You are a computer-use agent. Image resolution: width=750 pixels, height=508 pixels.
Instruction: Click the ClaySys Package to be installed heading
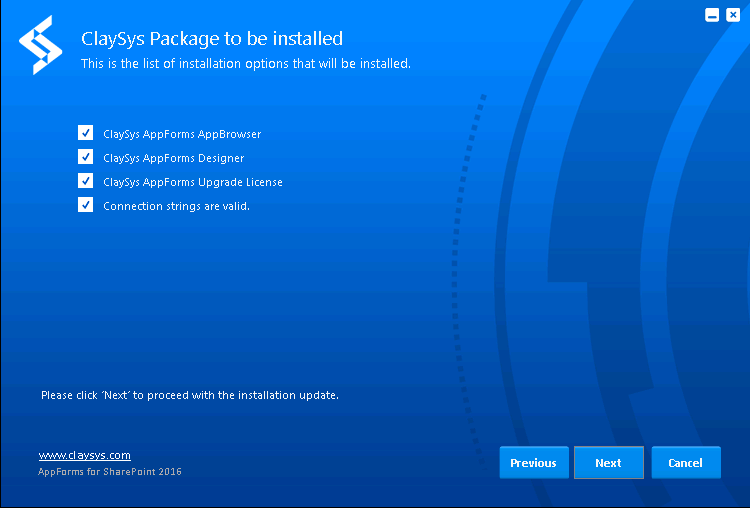tap(212, 39)
